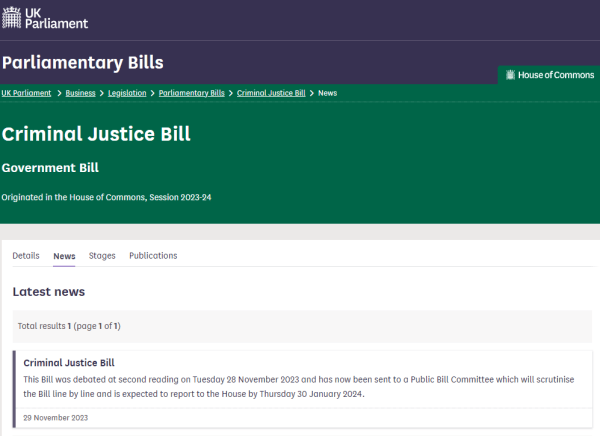The height and width of the screenshot is (436, 600).
Task: Switch to the Details tab
Action: point(26,256)
